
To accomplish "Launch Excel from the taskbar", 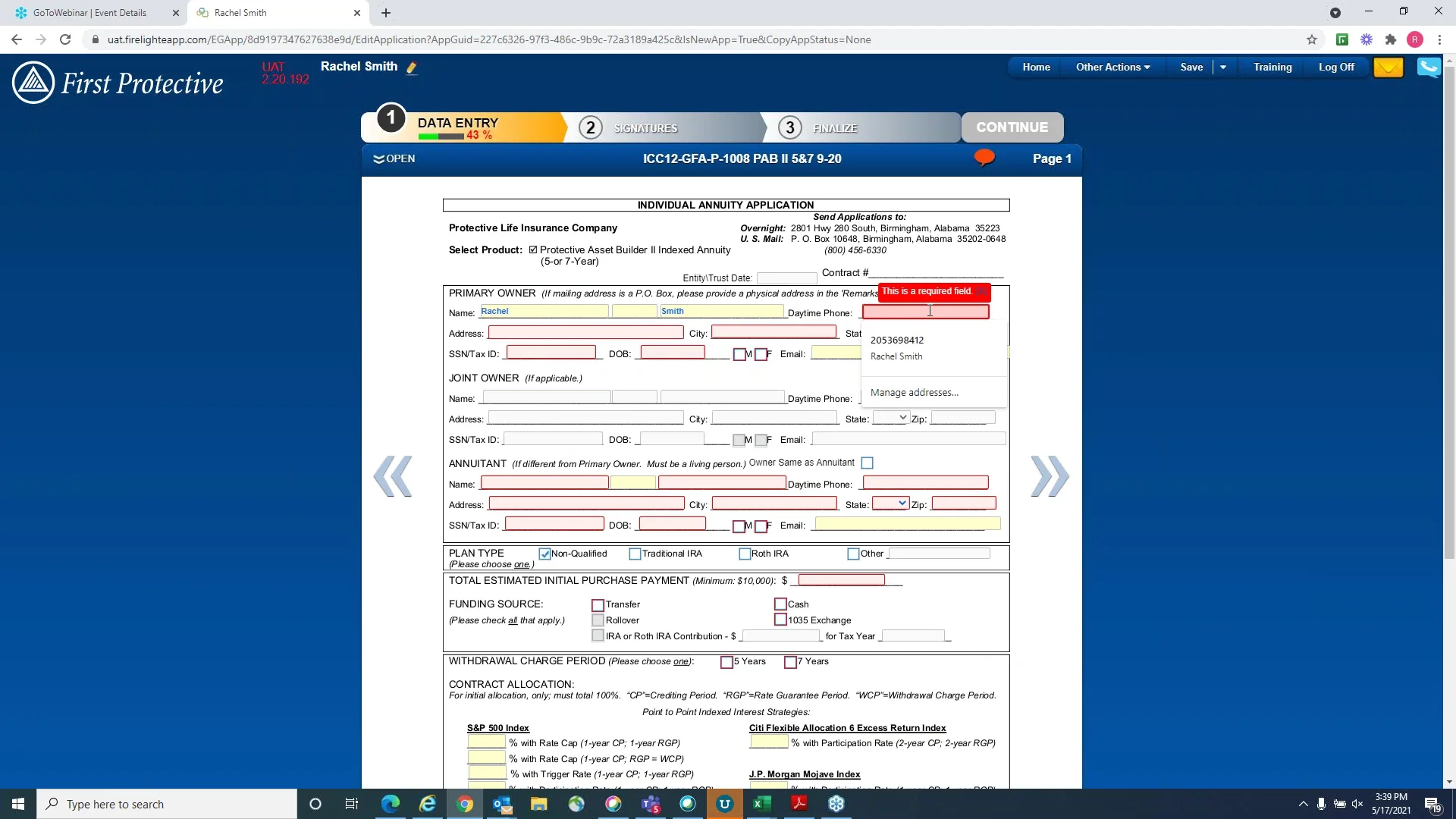I will coord(763,804).
